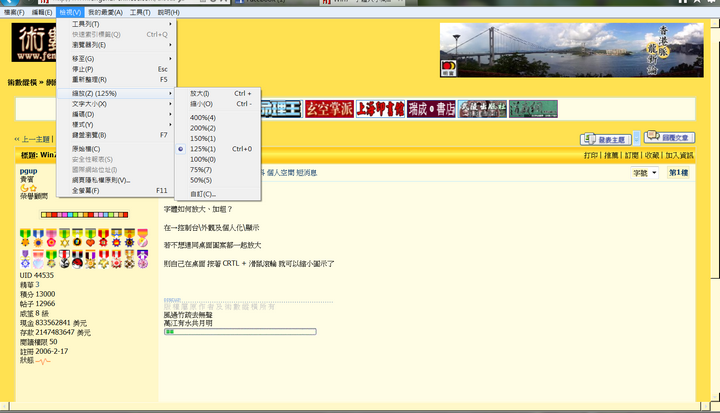
Task: Select the 縮放(Z) (125%) submenu entry
Action: [116, 93]
